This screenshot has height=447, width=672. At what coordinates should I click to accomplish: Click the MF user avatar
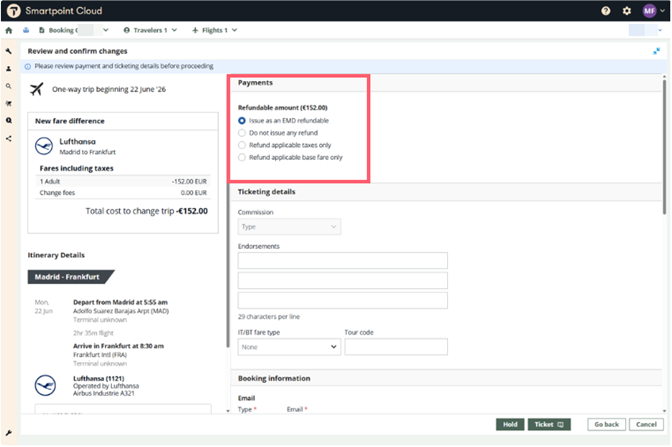point(649,10)
